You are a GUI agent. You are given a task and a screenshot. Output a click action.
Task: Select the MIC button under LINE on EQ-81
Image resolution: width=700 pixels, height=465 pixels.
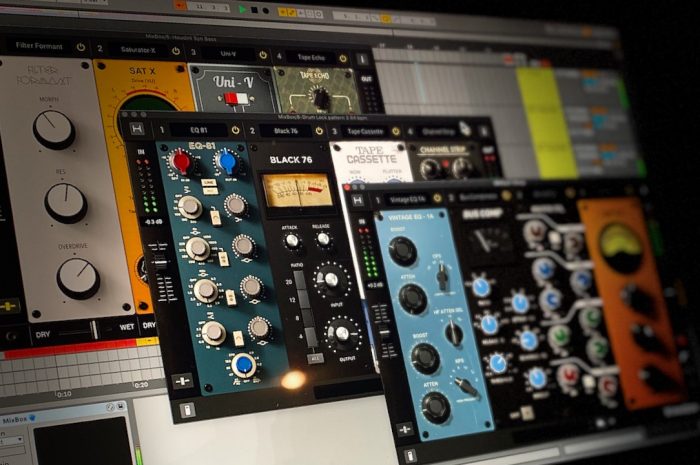tap(210, 191)
